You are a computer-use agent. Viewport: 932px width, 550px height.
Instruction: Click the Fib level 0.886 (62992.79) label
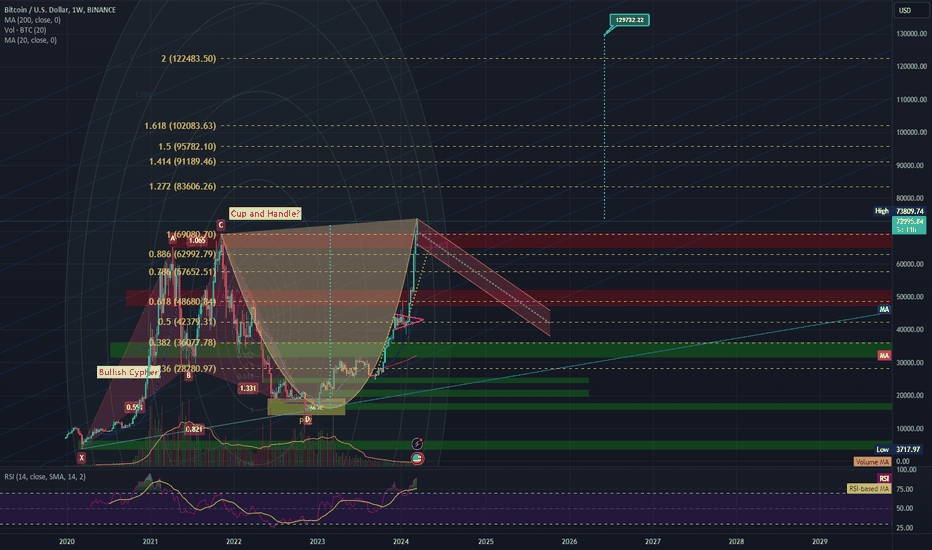(x=182, y=254)
